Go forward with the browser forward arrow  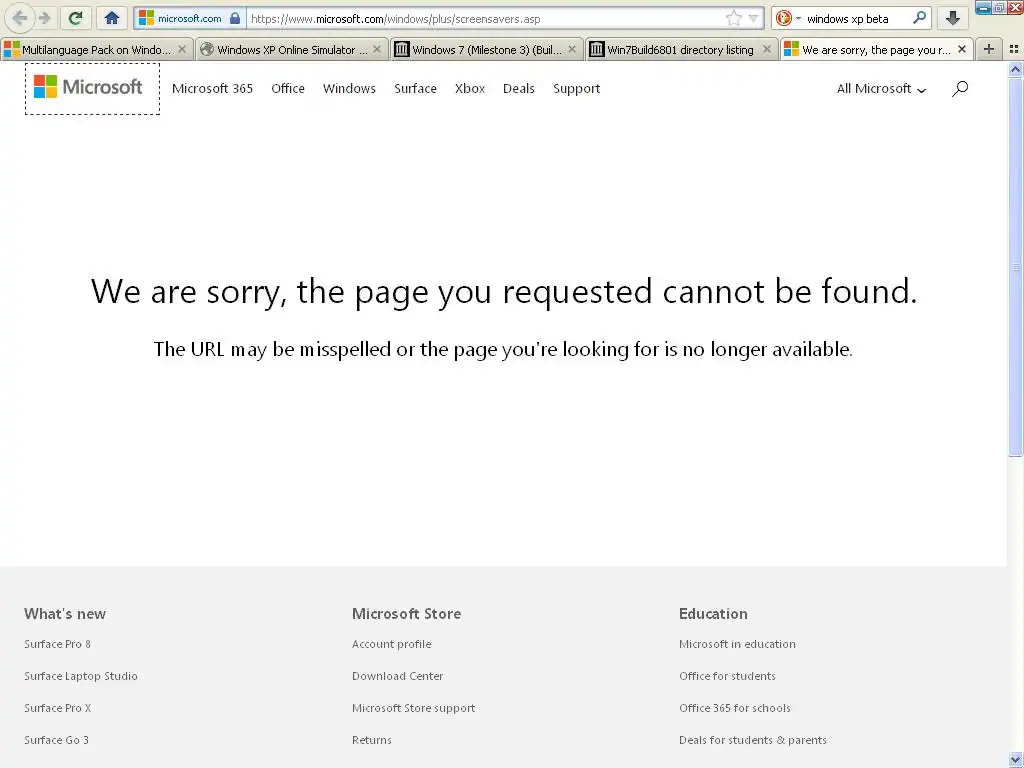click(44, 18)
